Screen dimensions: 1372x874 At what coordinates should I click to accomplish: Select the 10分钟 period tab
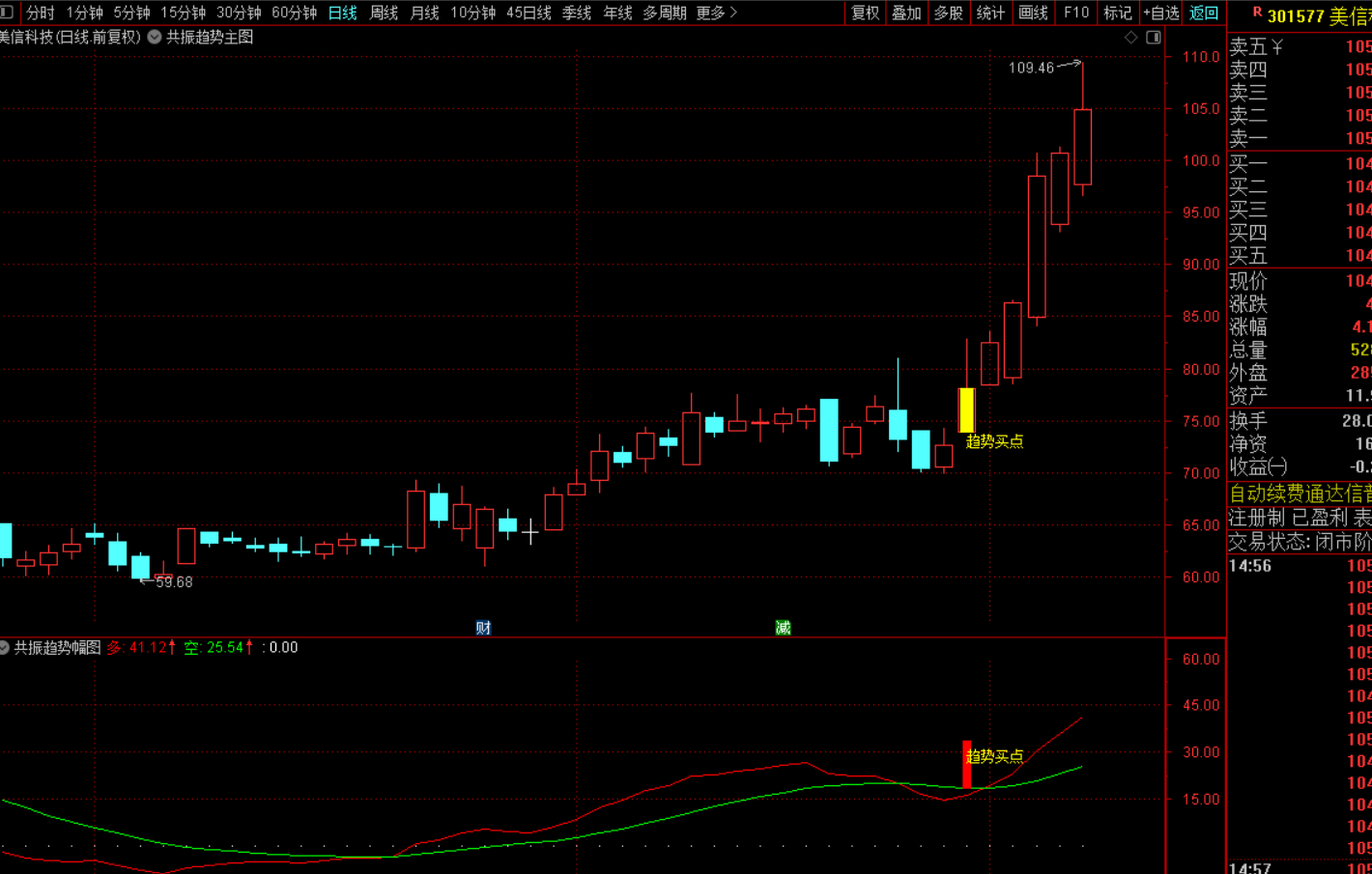472,13
